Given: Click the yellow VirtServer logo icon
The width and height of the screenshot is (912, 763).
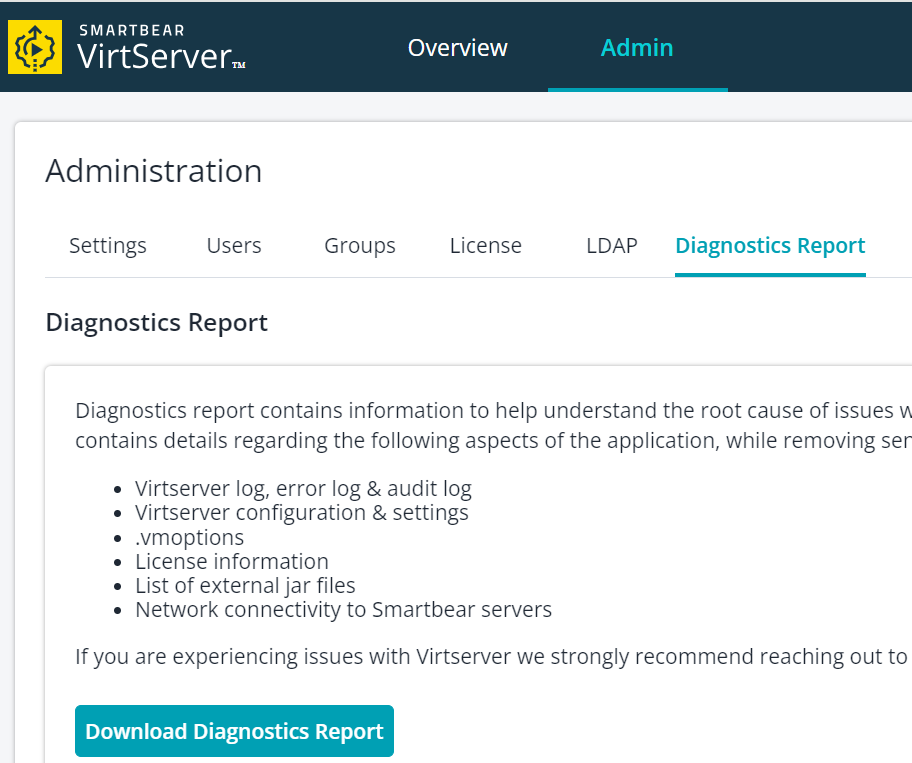Looking at the screenshot, I should (x=35, y=47).
